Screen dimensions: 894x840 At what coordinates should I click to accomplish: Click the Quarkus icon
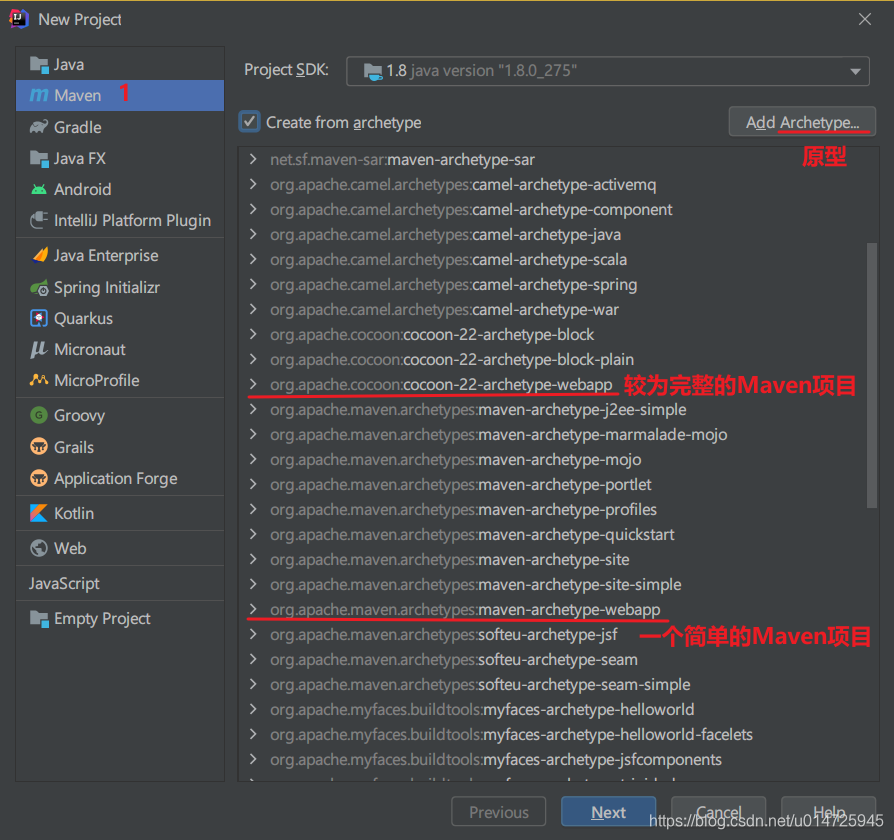coord(39,318)
